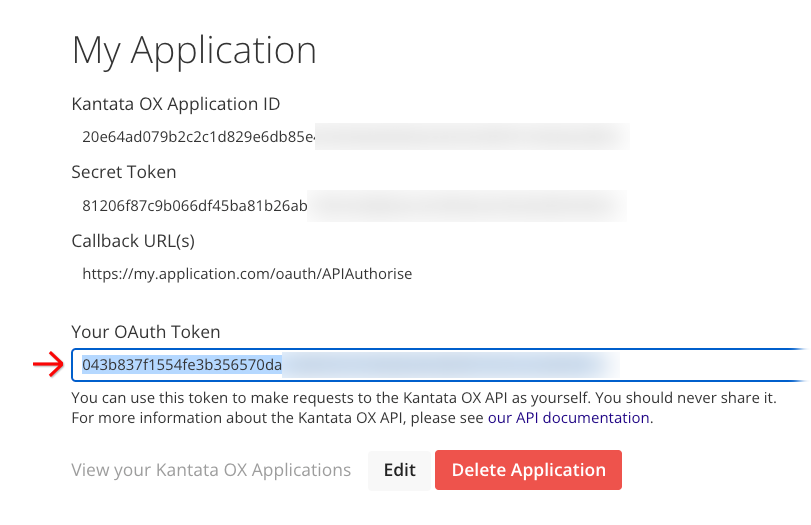This screenshot has height=525, width=811.
Task: Click the Delete Application button
Action: click(528, 470)
